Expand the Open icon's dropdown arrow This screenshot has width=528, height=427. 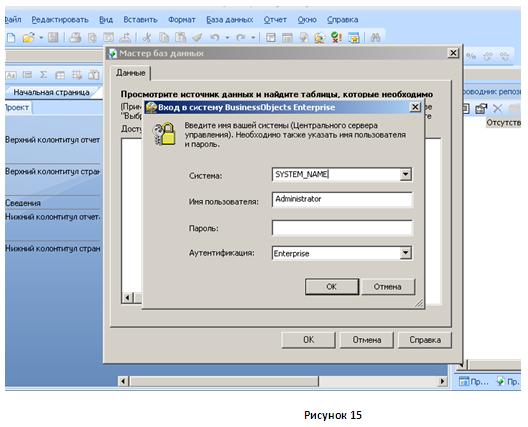point(41,37)
